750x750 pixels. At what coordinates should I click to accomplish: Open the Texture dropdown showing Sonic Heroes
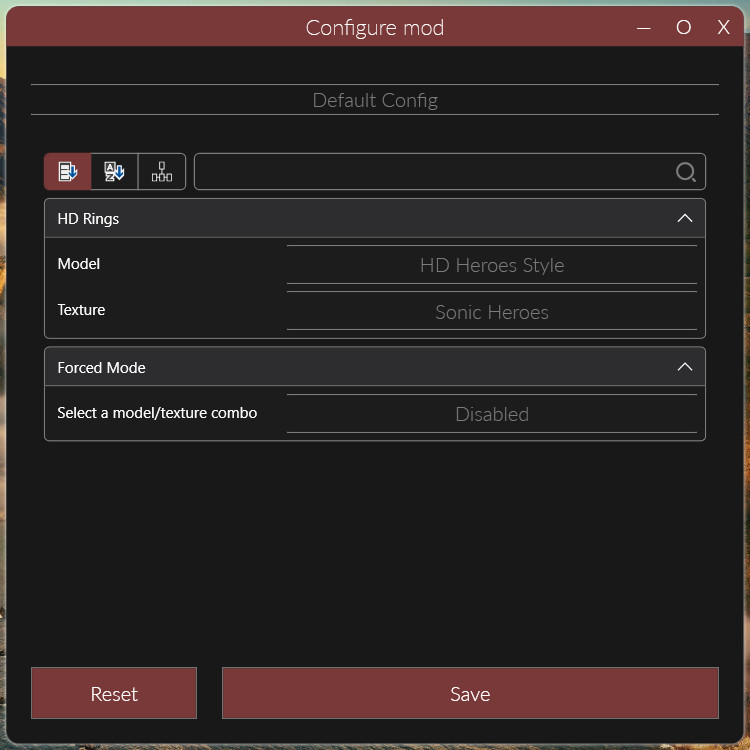coord(491,312)
